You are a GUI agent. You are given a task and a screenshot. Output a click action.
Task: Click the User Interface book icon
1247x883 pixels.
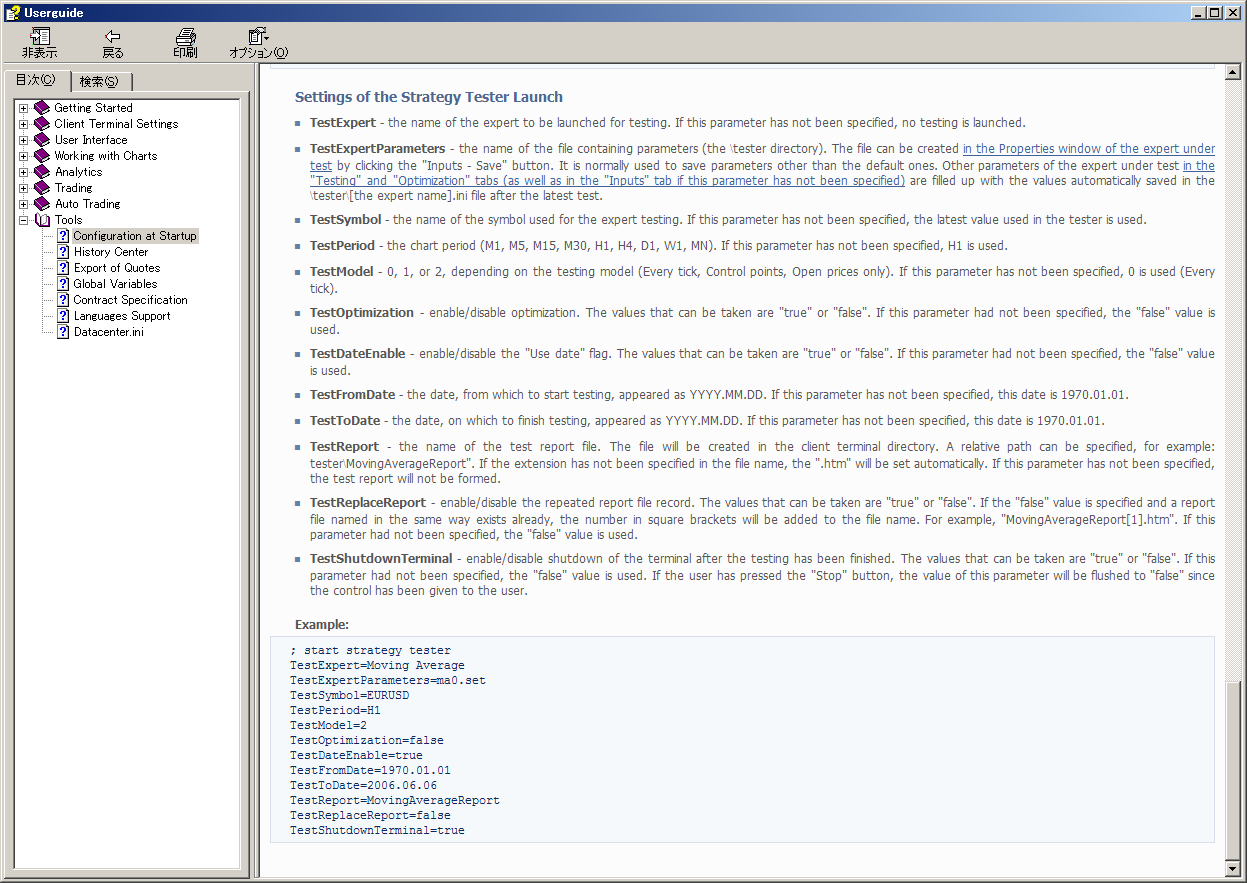point(42,140)
